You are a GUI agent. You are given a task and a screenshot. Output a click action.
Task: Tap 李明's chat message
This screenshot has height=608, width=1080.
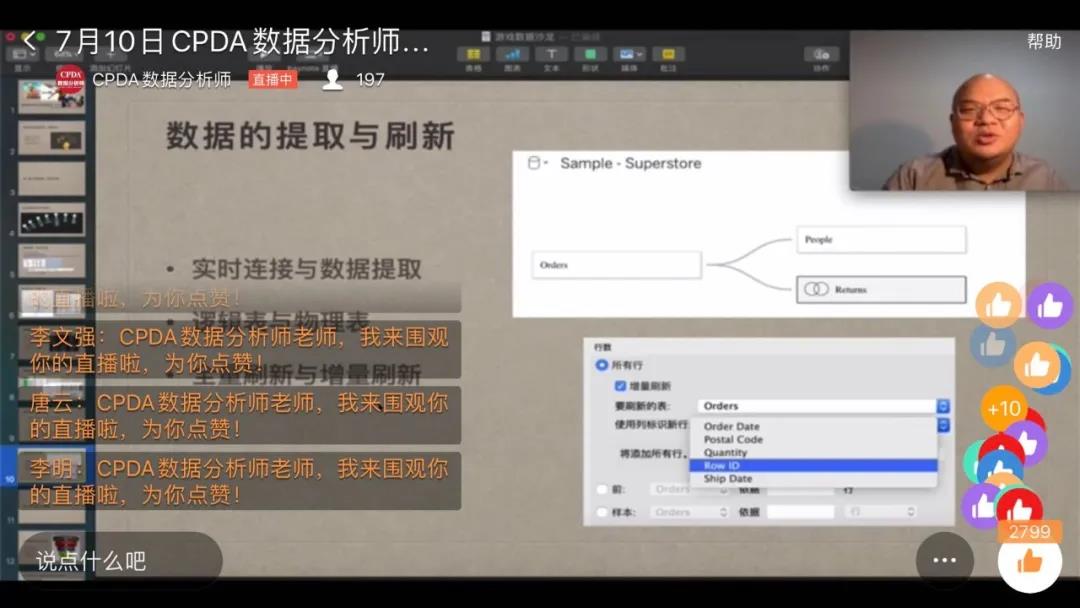[239, 481]
